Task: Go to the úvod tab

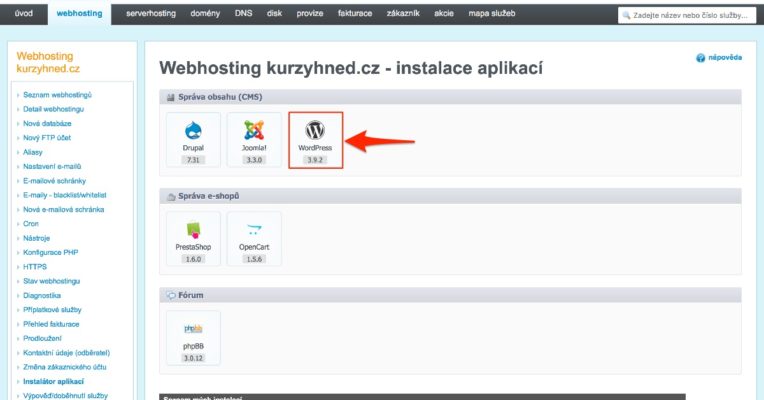Action: click(x=24, y=14)
